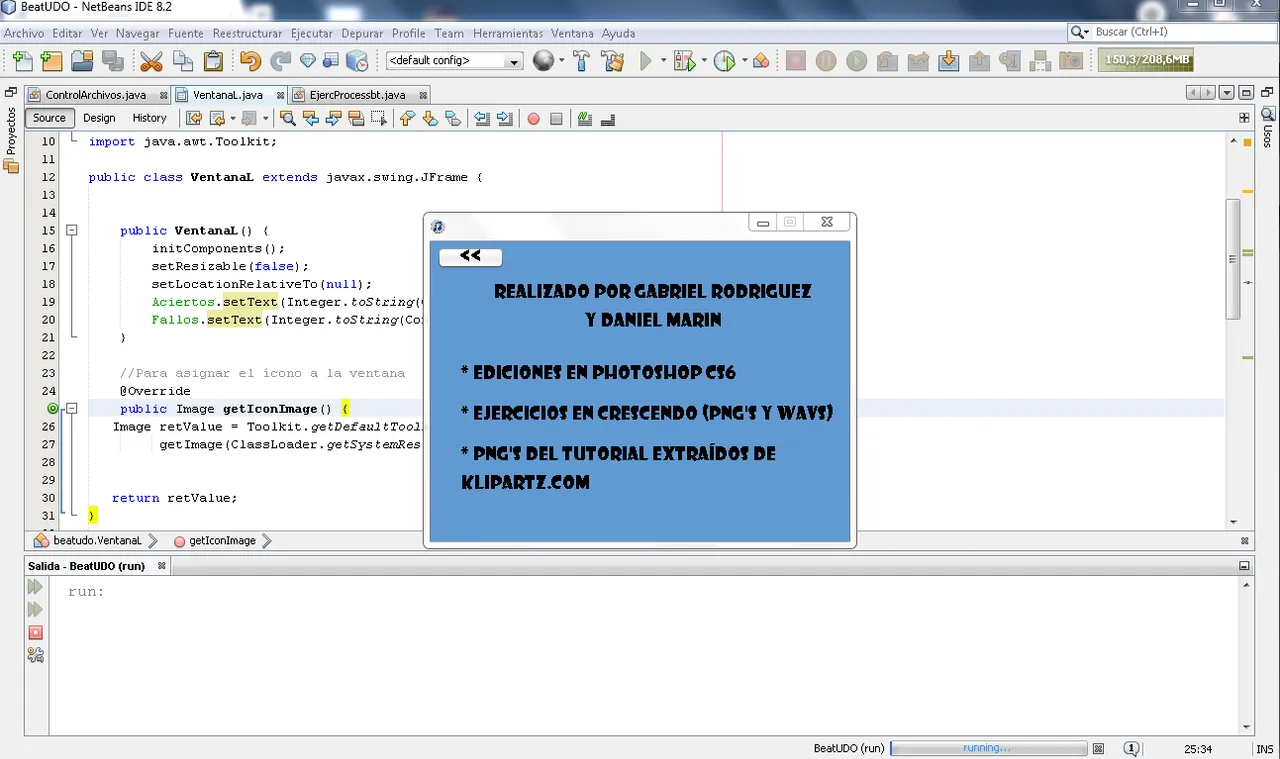Debug project toolbar icon
Viewport: 1280px width, 759px height.
pyautogui.click(x=685, y=61)
